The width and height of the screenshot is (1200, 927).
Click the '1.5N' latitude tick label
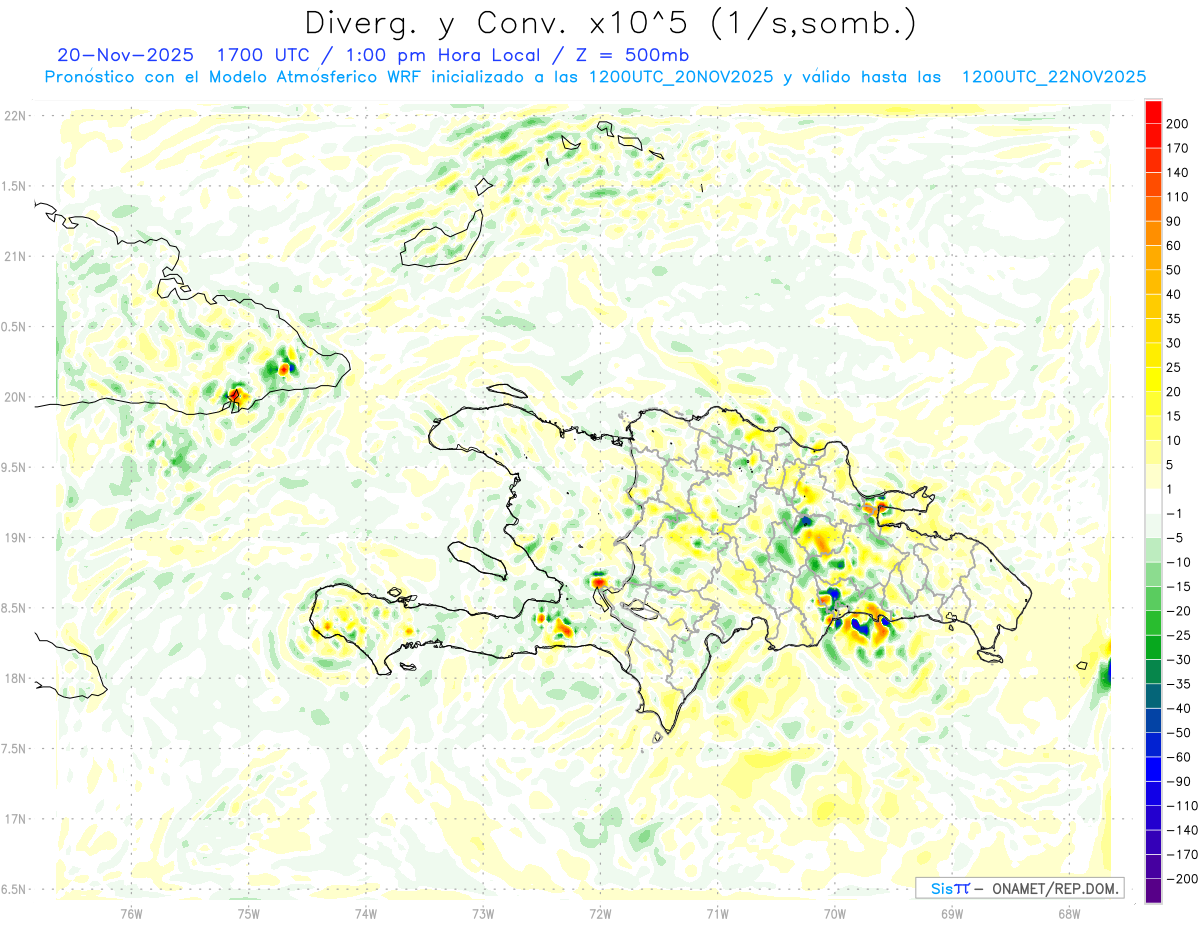click(14, 186)
